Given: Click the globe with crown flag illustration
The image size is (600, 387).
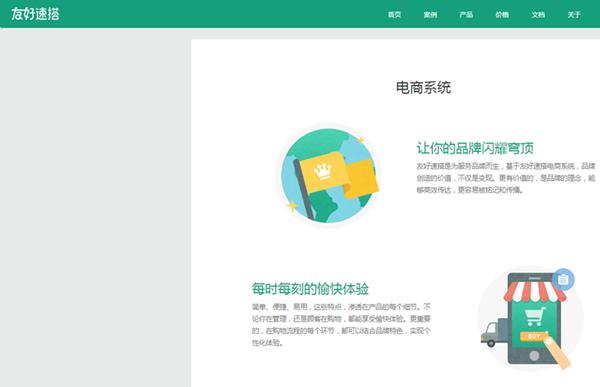Looking at the screenshot, I should (329, 176).
